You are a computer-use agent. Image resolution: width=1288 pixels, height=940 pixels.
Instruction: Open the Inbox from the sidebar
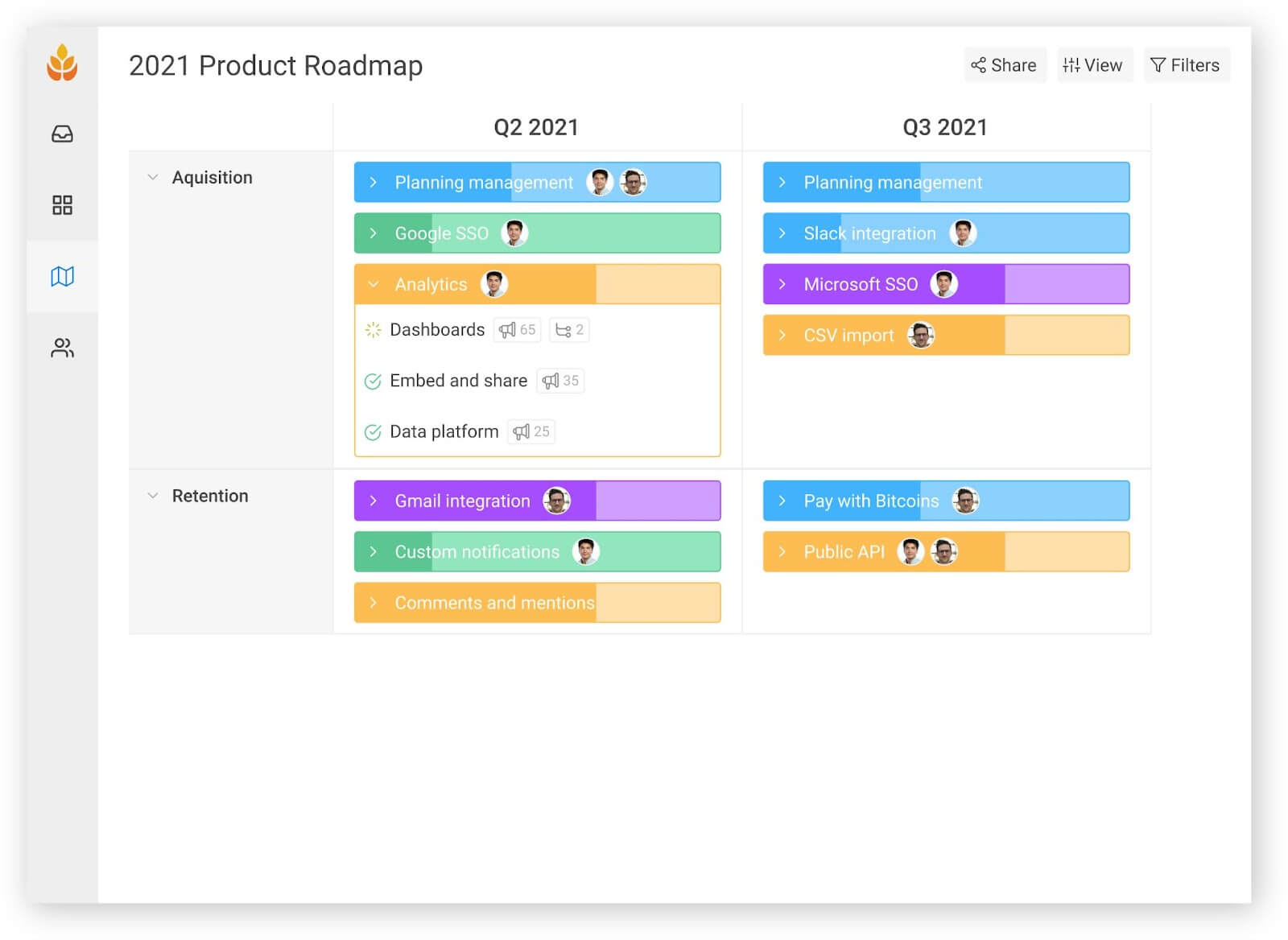tap(63, 134)
